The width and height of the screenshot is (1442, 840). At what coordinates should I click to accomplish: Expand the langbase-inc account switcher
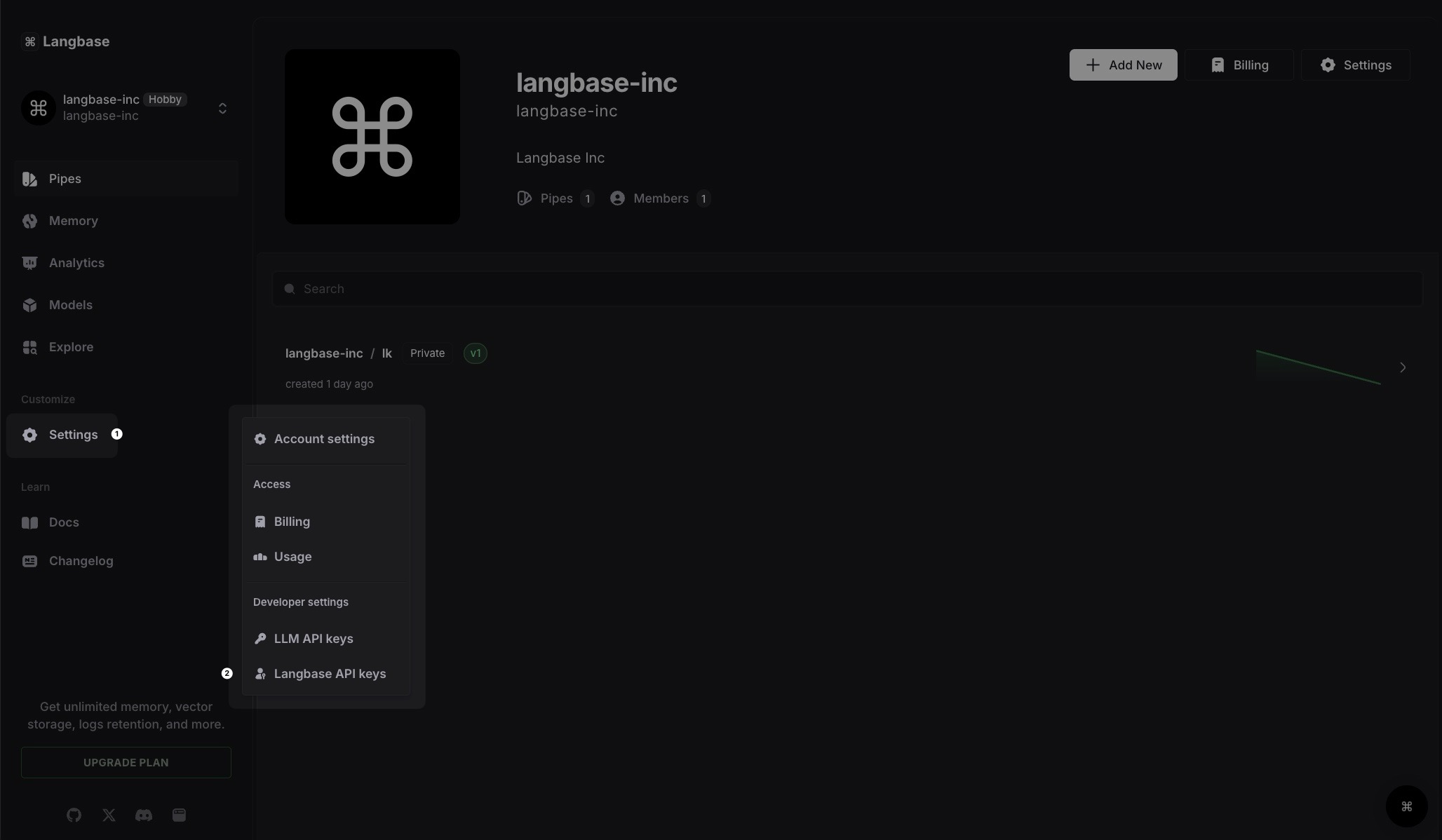coord(222,108)
